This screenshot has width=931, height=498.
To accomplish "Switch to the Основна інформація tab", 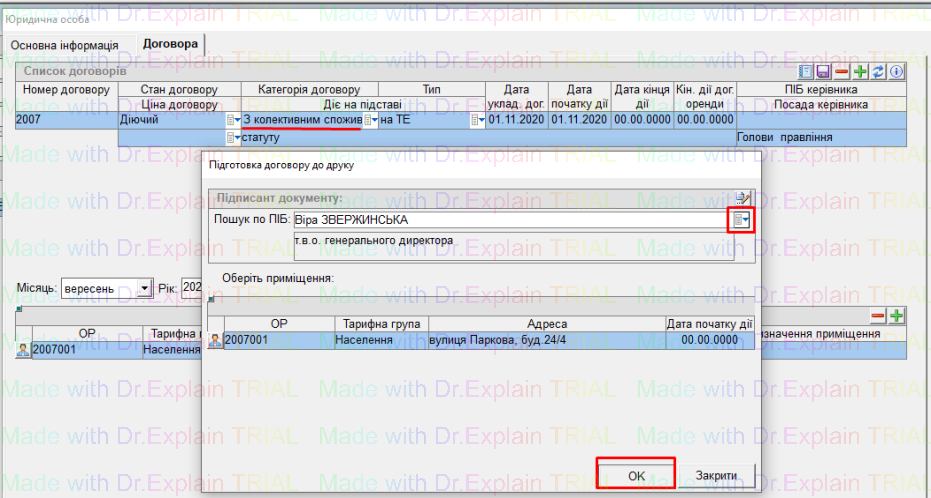I will click(x=64, y=45).
